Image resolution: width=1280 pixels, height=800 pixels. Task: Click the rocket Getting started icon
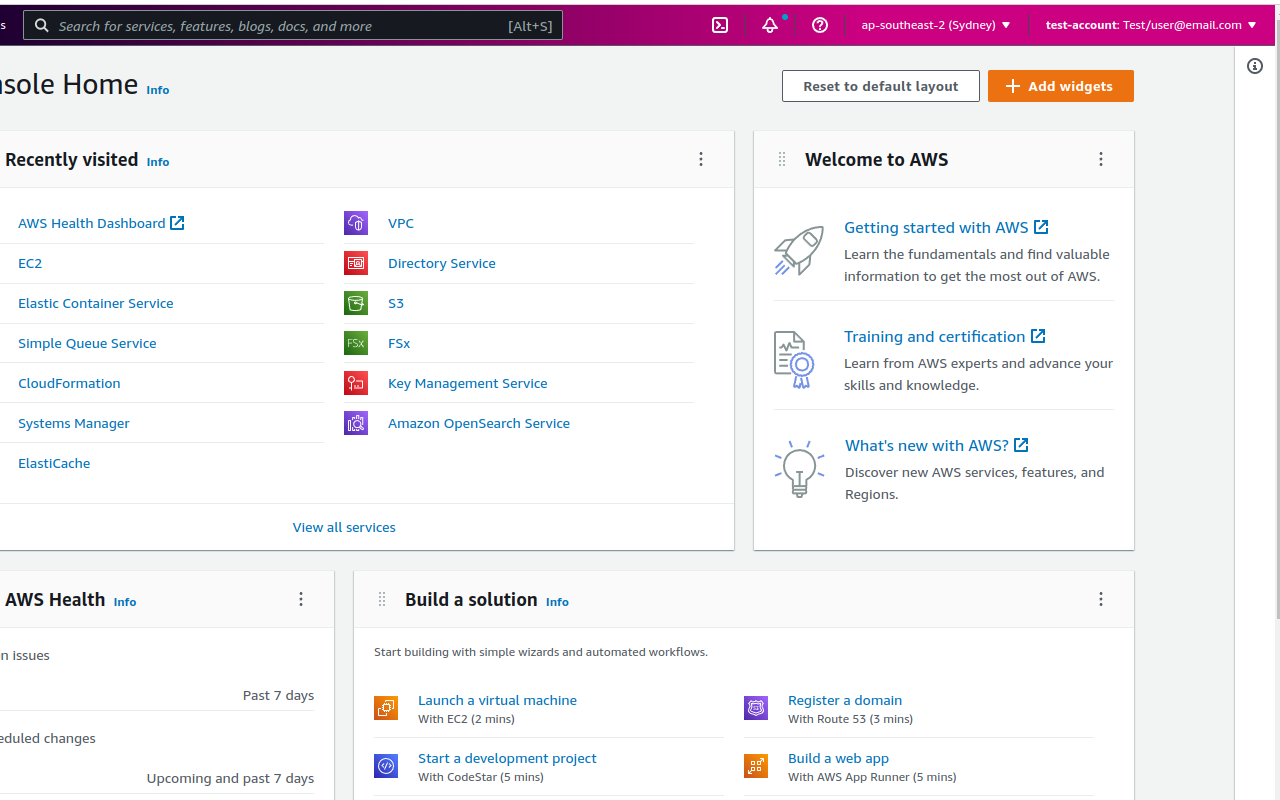799,250
